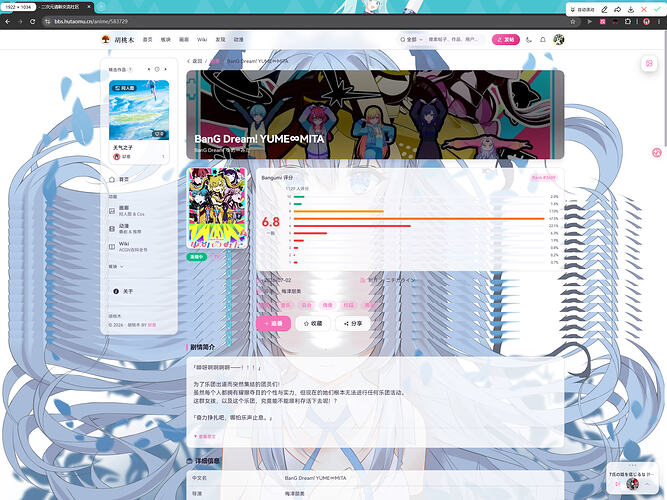Open the 板块 top navigation item
667x500 pixels.
tap(165, 40)
